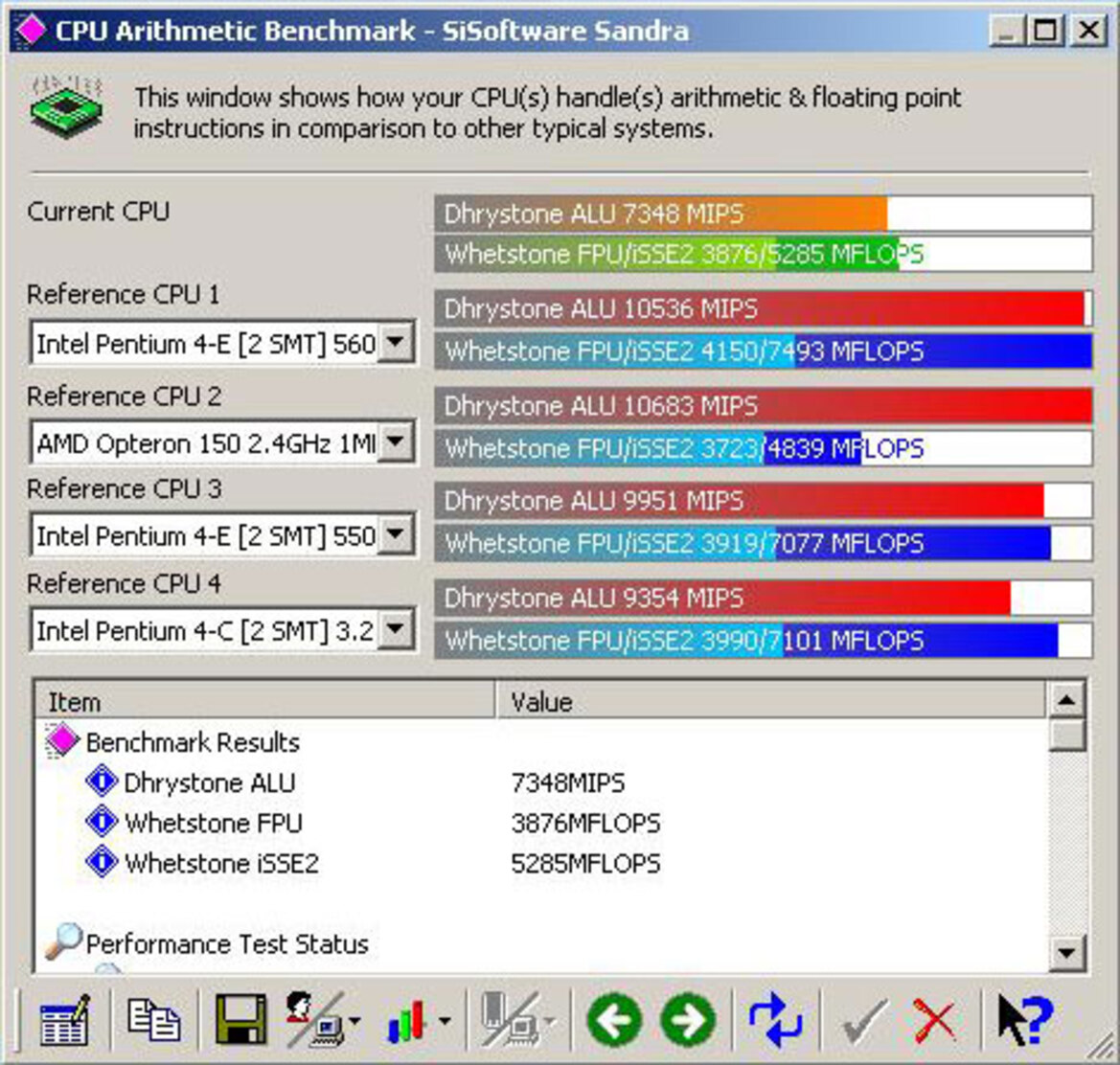This screenshot has height=1065, width=1120.
Task: Click the Value column header
Action: coord(770,701)
